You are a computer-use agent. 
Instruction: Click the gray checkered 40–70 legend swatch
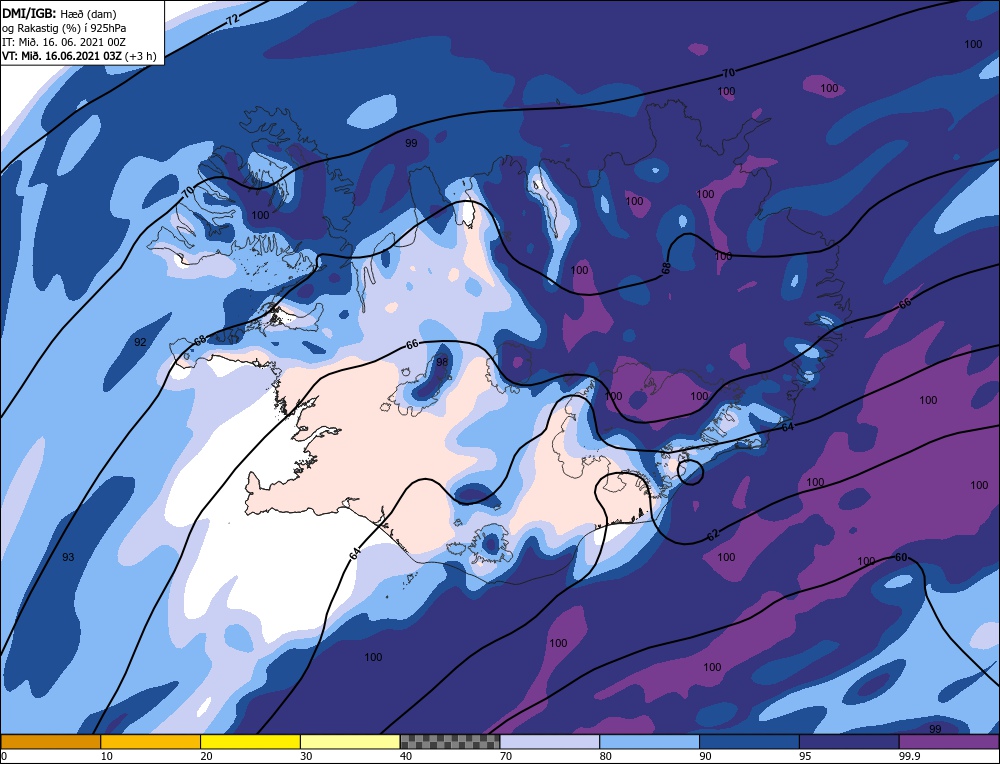(450, 742)
